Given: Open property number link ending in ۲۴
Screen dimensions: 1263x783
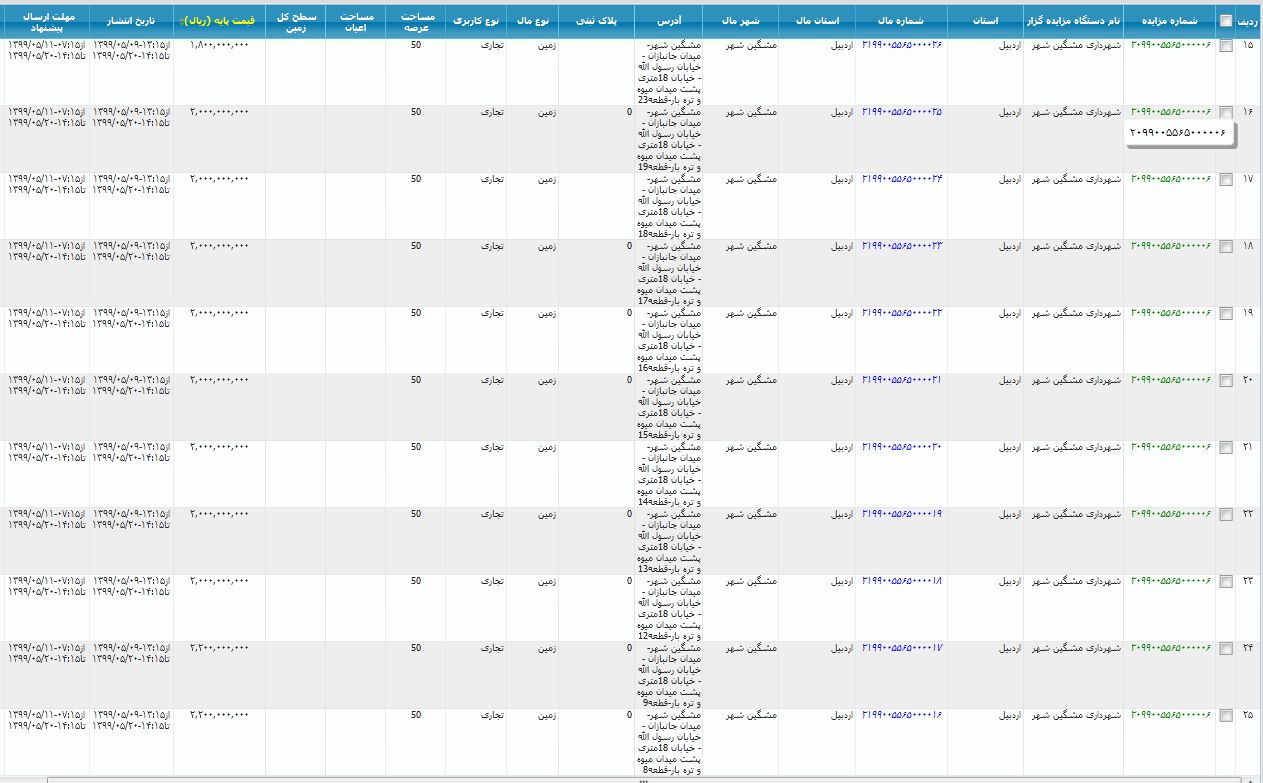Looking at the screenshot, I should tap(902, 179).
